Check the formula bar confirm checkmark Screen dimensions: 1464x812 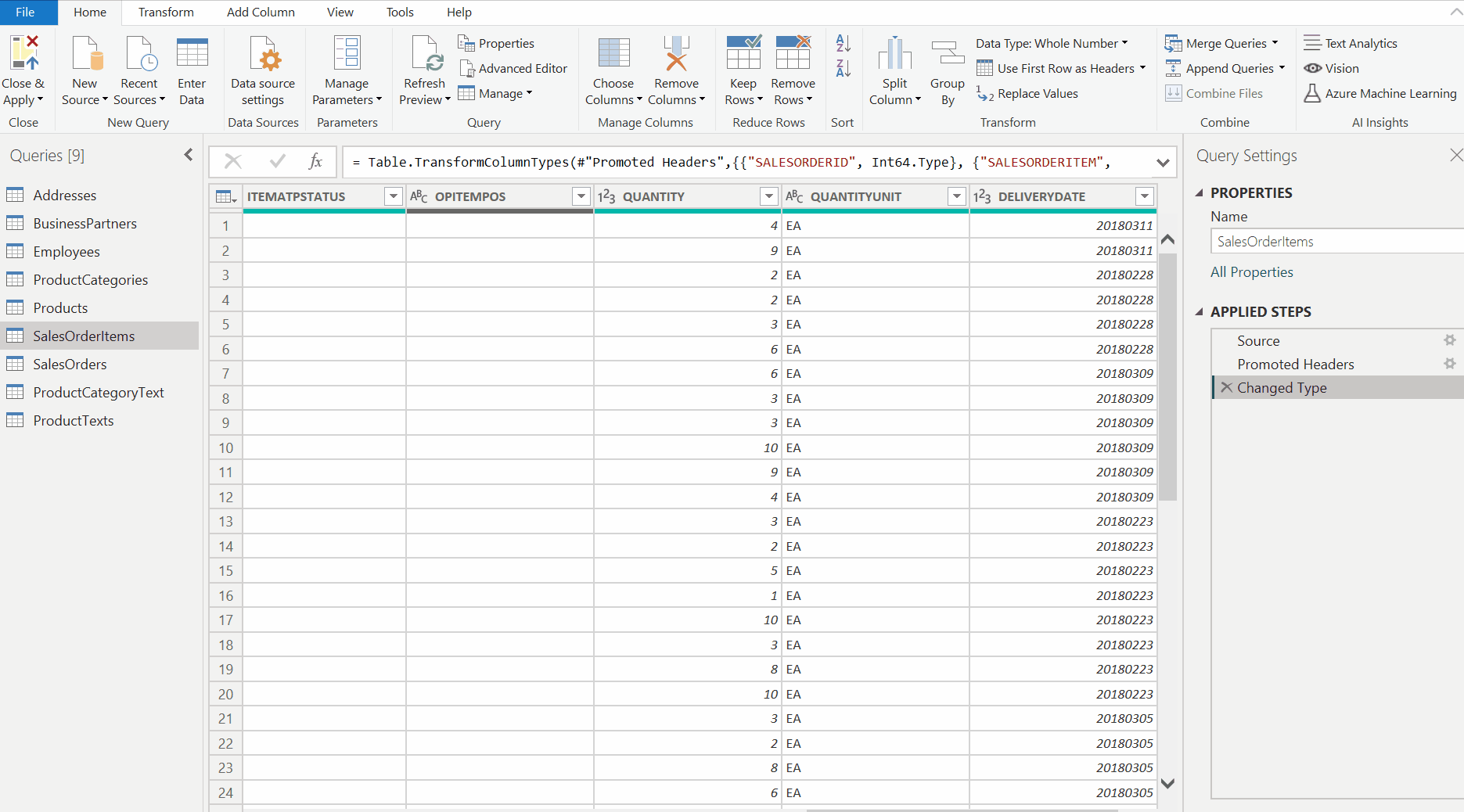[277, 162]
